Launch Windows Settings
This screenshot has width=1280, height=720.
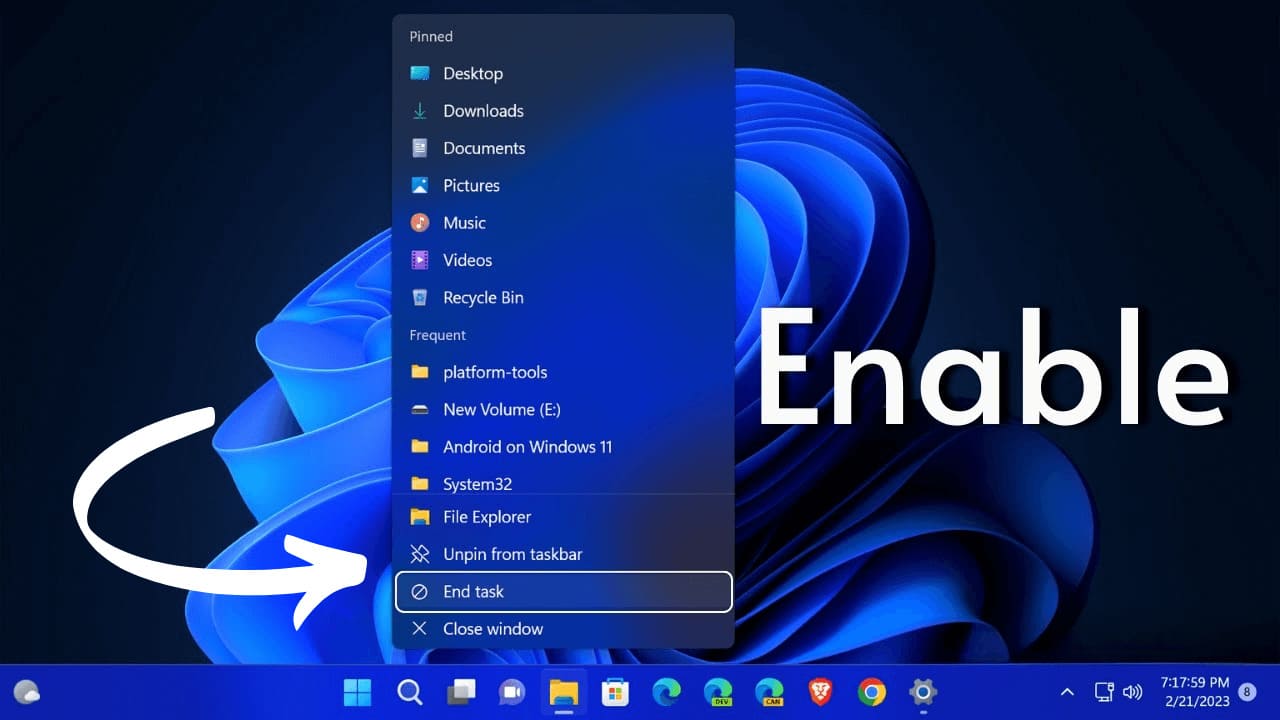[x=922, y=691]
